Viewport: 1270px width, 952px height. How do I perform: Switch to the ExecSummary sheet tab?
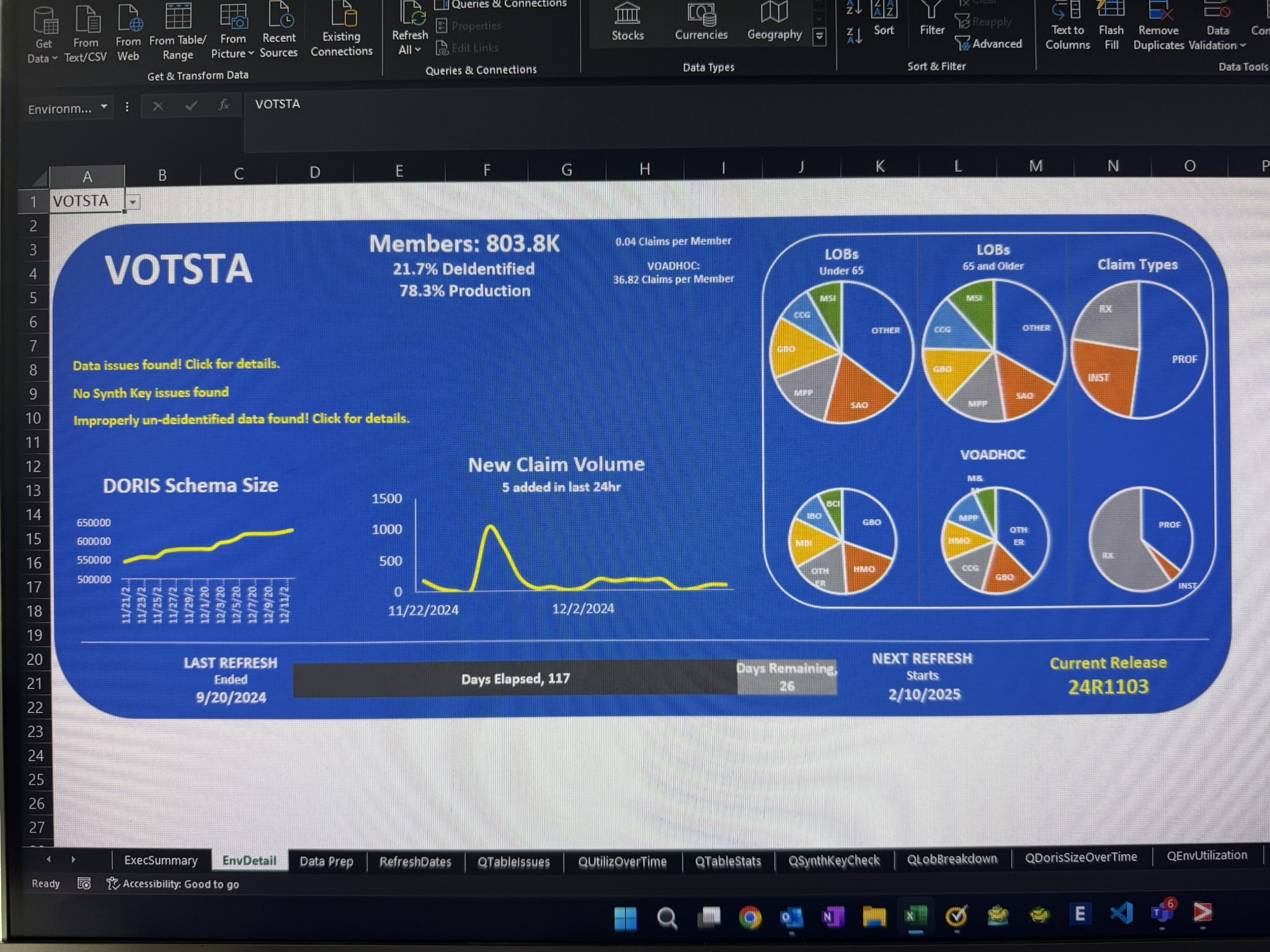pyautogui.click(x=161, y=860)
